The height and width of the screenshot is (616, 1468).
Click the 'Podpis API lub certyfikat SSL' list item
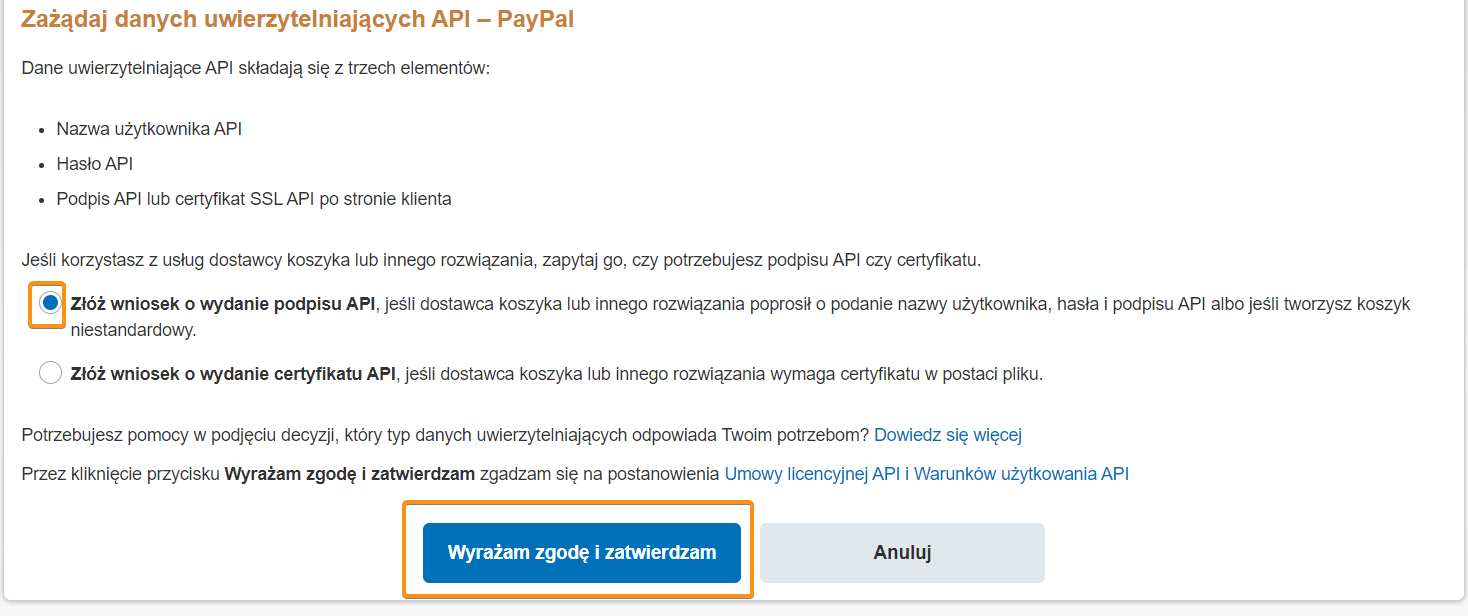tap(254, 199)
